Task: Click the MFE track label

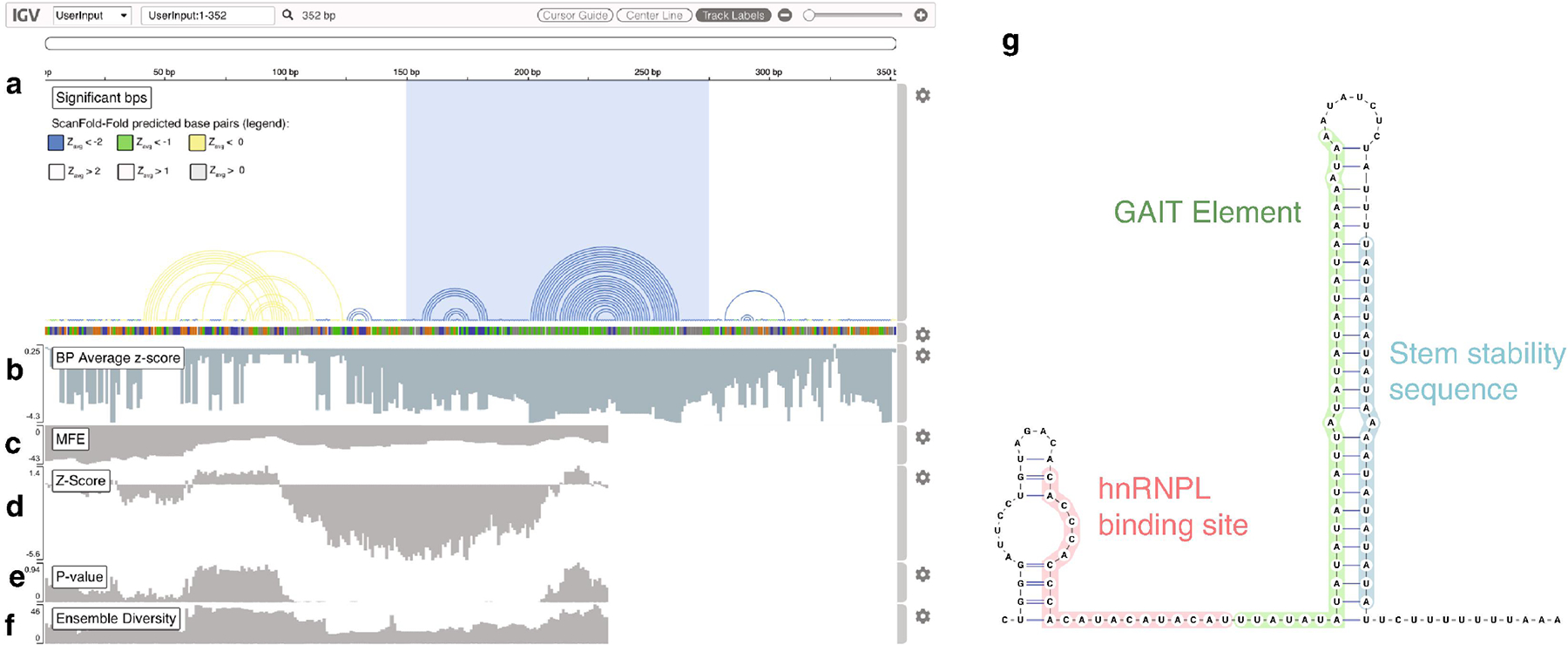Action: [x=71, y=438]
